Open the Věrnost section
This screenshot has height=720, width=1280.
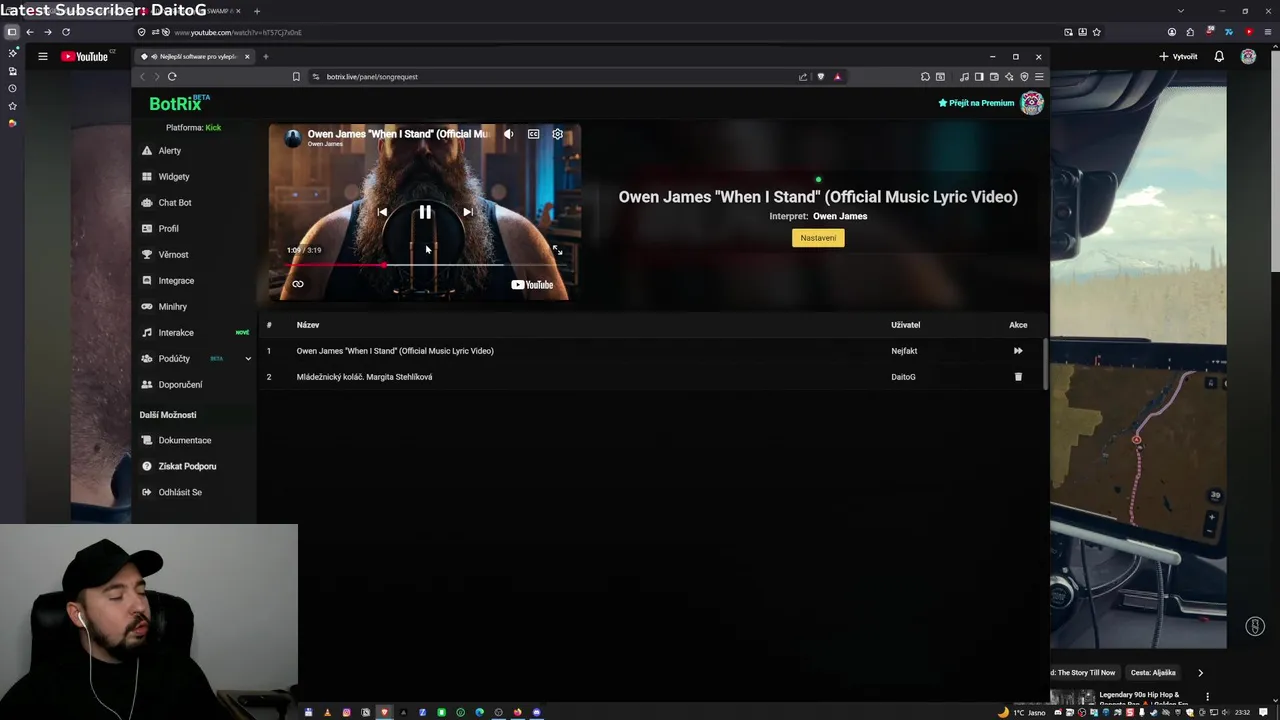[173, 255]
